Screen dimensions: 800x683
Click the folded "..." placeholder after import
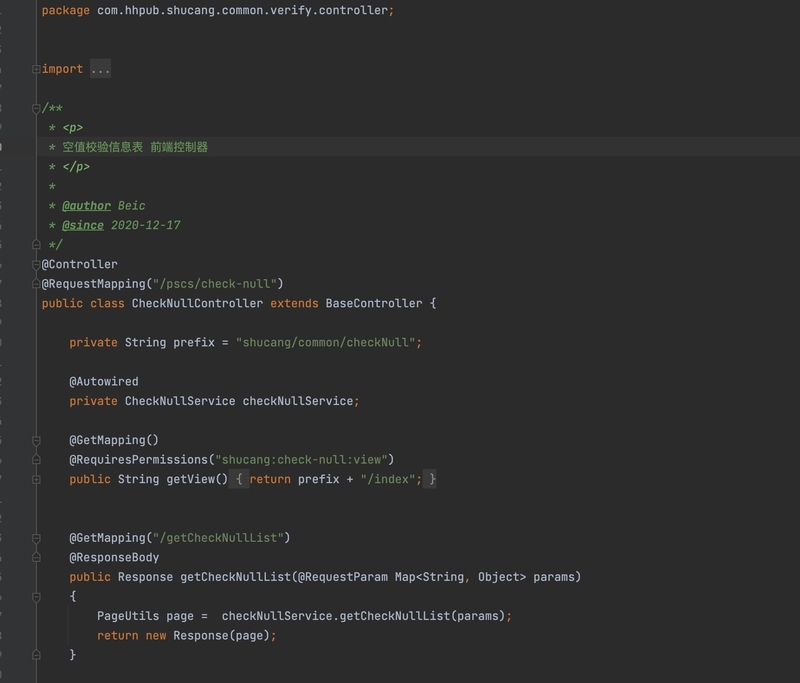101,69
